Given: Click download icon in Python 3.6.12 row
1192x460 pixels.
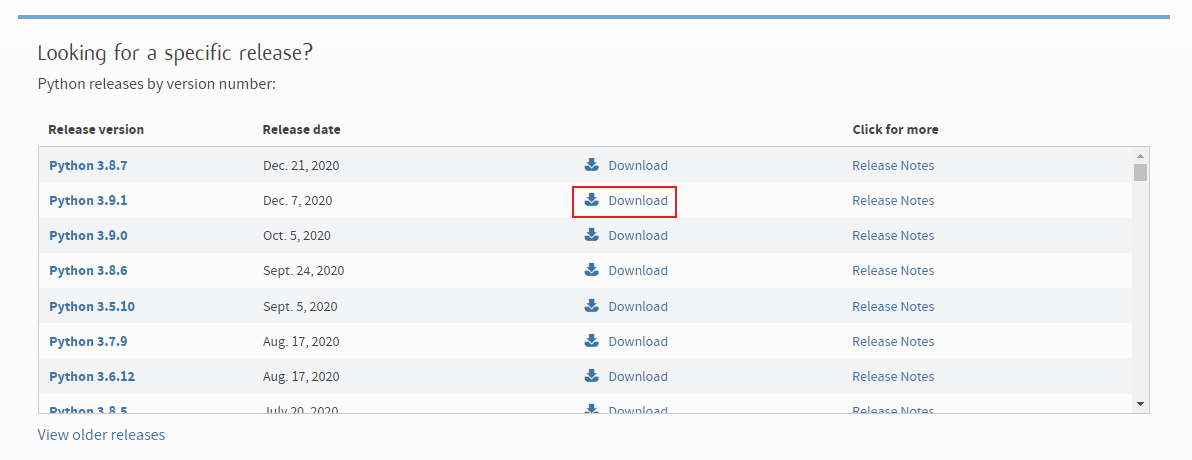Looking at the screenshot, I should [x=591, y=376].
